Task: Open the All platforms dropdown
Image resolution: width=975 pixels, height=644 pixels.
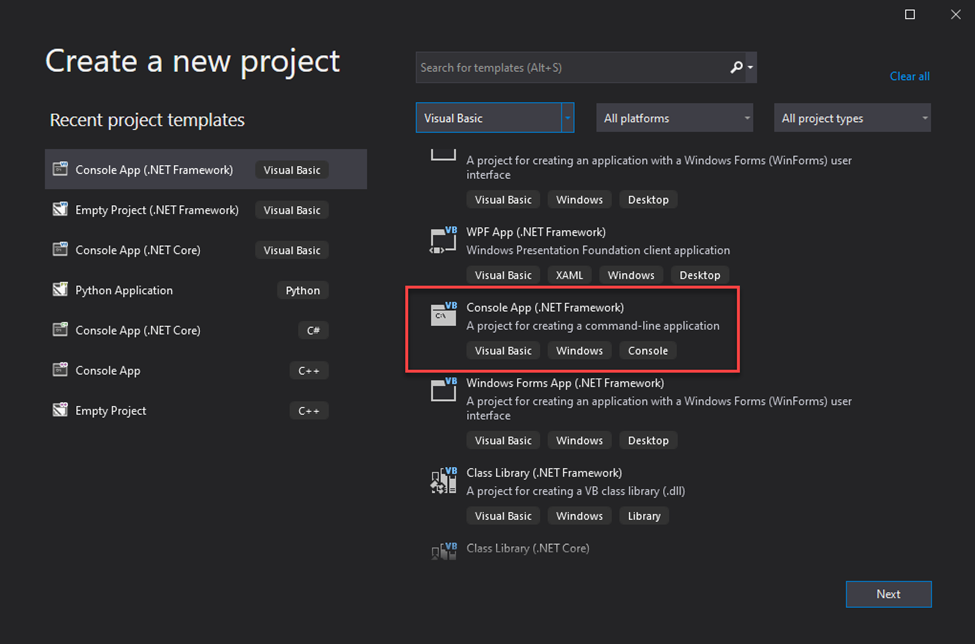Action: [x=675, y=118]
